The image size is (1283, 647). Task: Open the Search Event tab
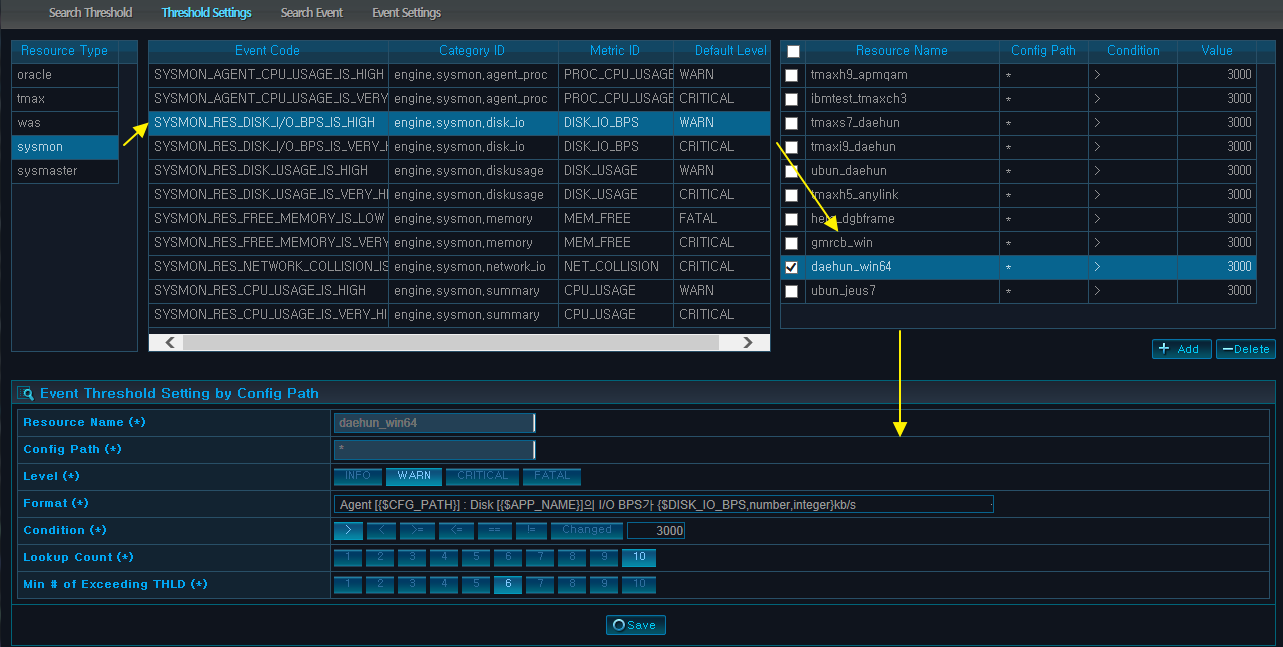pos(312,13)
